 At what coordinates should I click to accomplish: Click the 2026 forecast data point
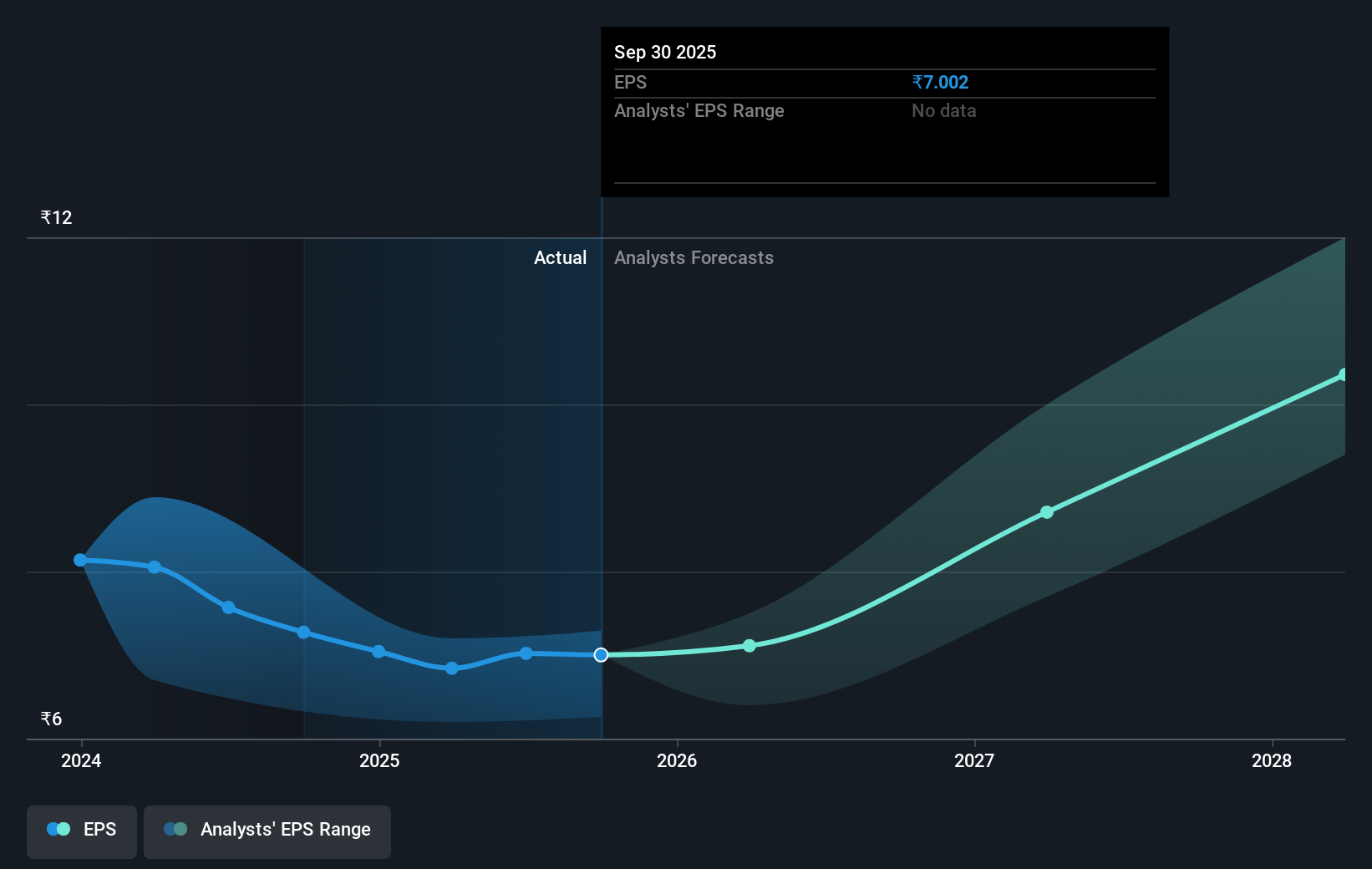tap(750, 645)
